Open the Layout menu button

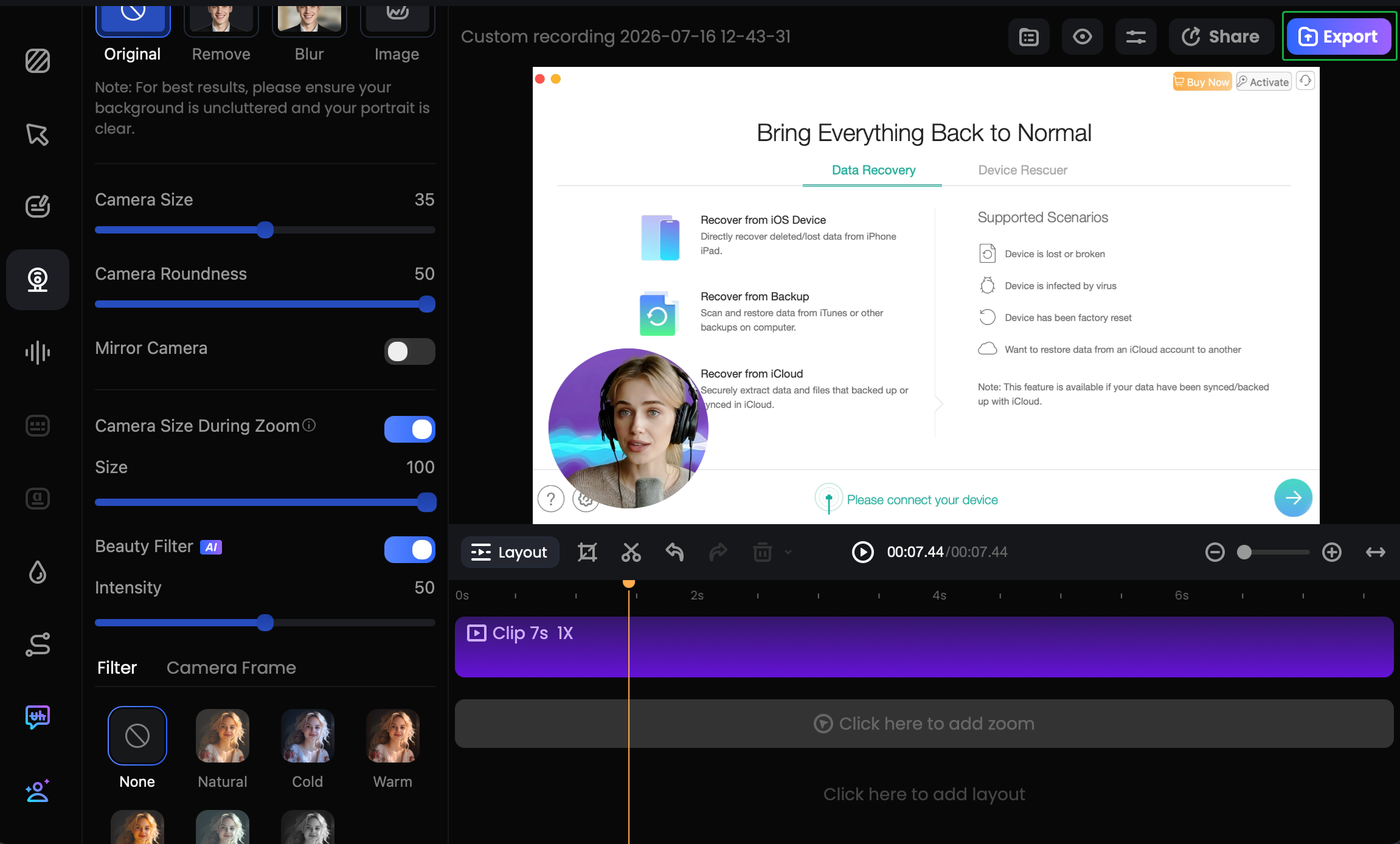510,552
